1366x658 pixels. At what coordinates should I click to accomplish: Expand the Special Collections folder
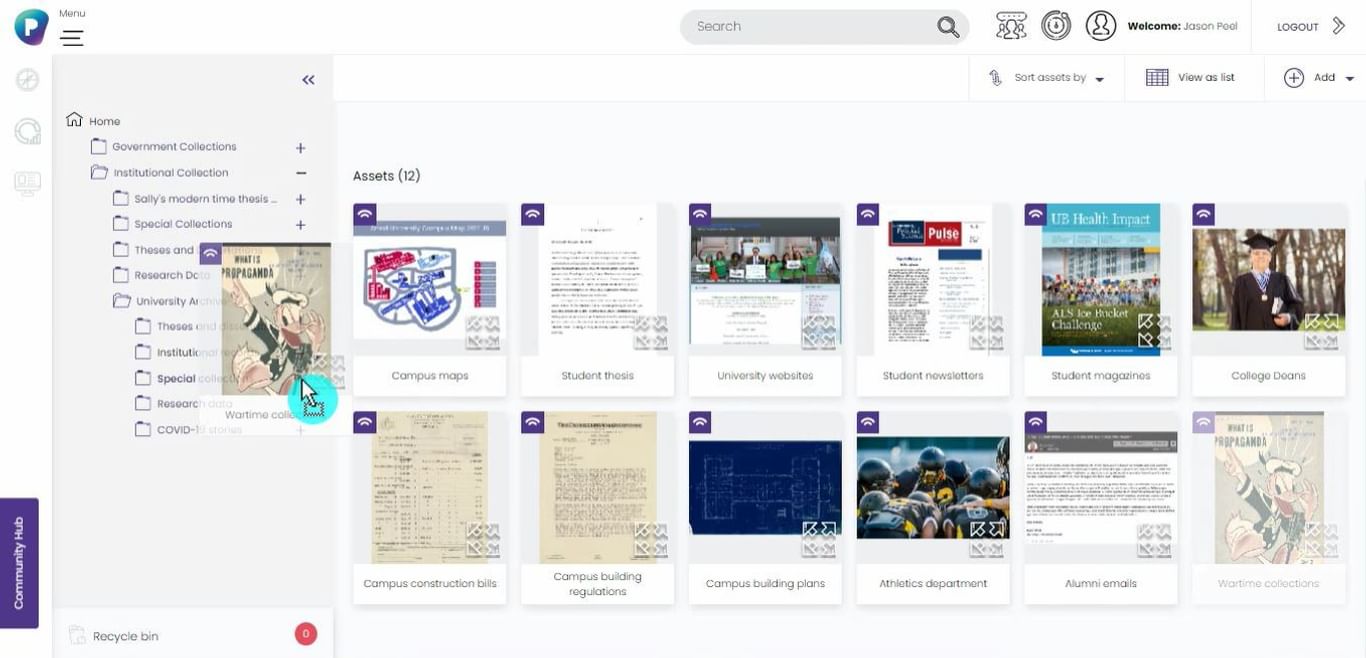[x=300, y=225]
